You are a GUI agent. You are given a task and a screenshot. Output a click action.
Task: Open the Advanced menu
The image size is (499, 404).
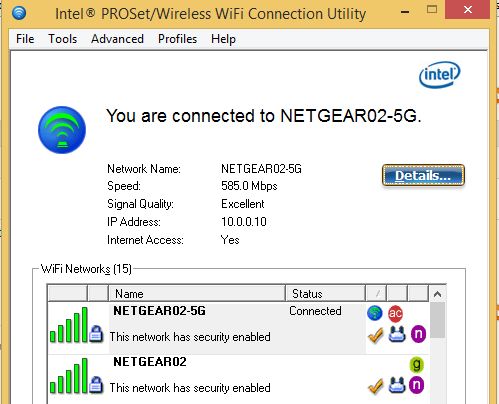pyautogui.click(x=117, y=39)
